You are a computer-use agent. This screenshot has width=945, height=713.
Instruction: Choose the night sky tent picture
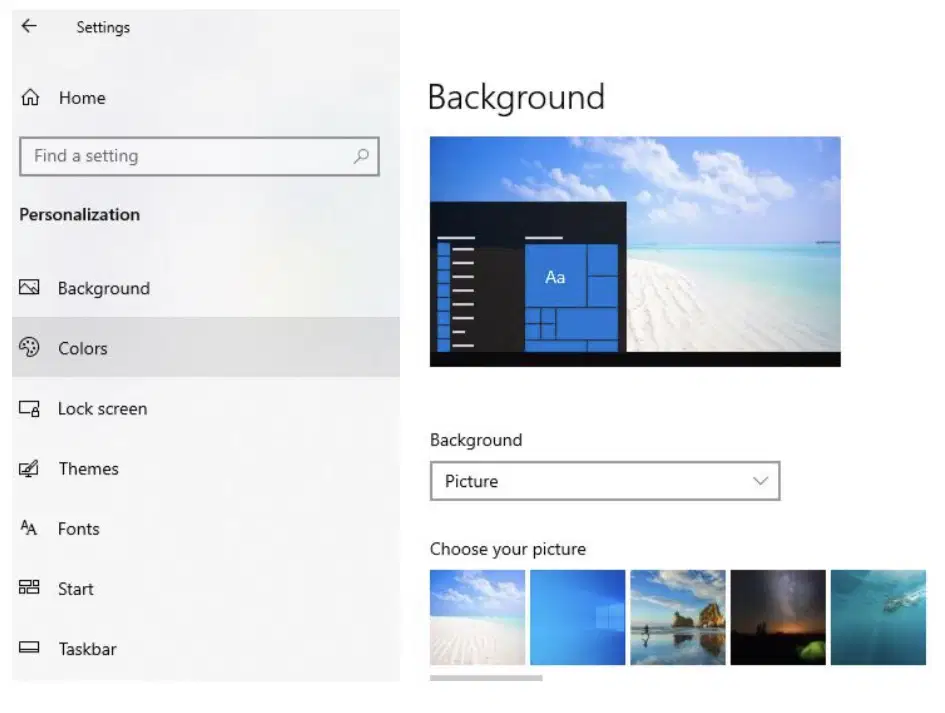pyautogui.click(x=778, y=617)
